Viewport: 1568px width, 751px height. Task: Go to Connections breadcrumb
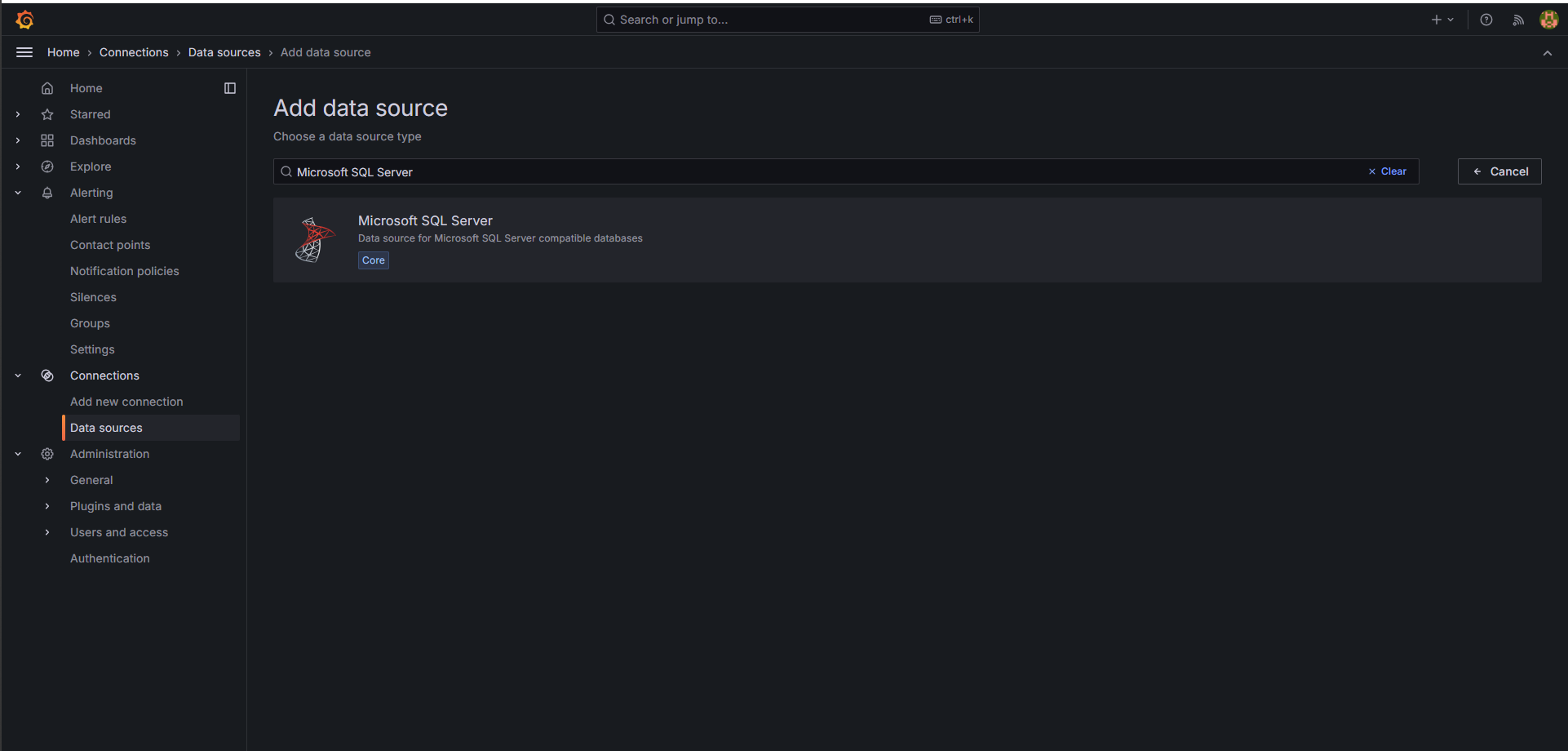(134, 52)
